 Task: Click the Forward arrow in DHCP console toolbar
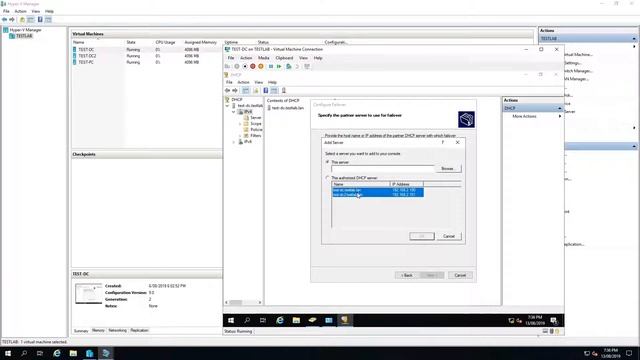click(x=235, y=90)
